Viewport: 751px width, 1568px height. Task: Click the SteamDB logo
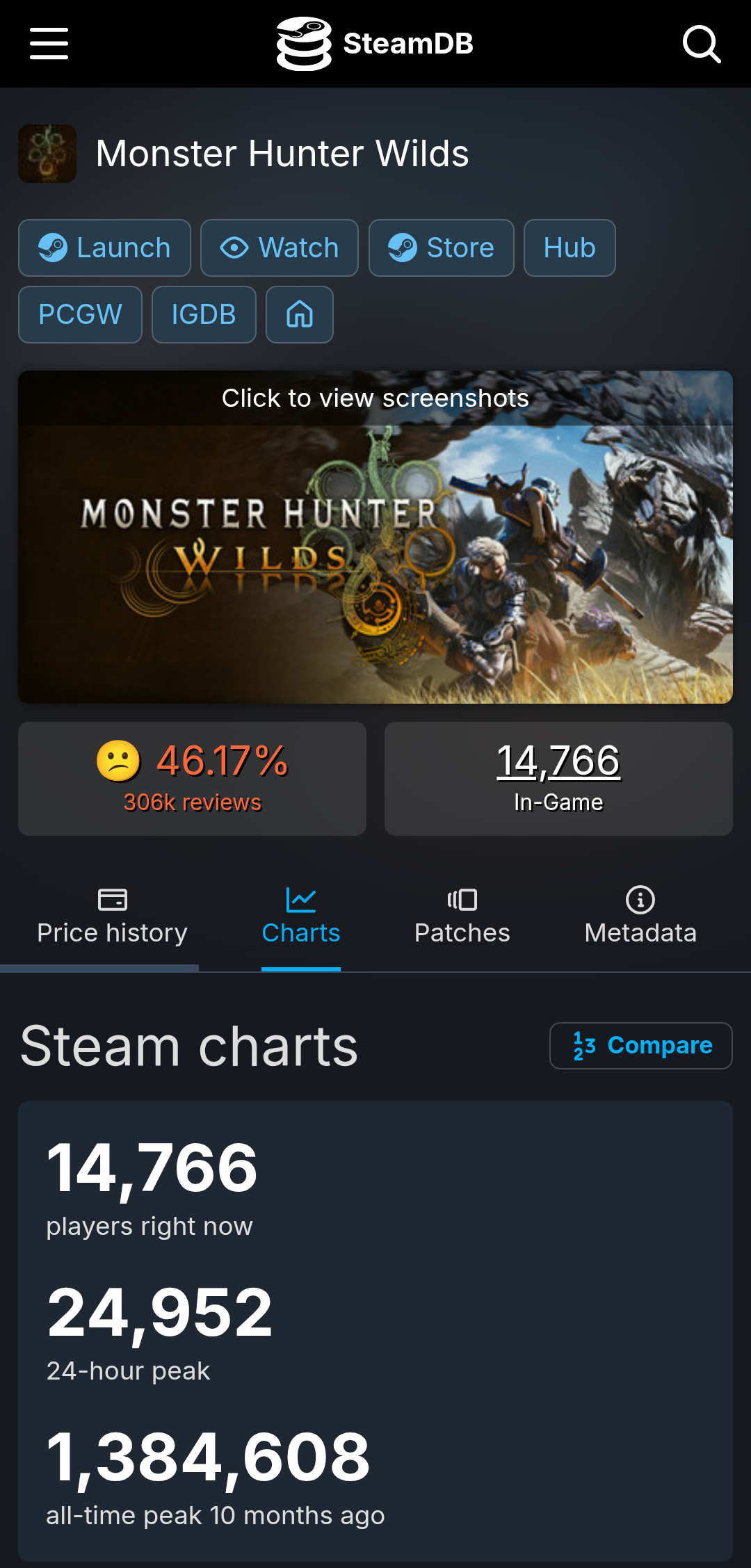click(x=304, y=44)
